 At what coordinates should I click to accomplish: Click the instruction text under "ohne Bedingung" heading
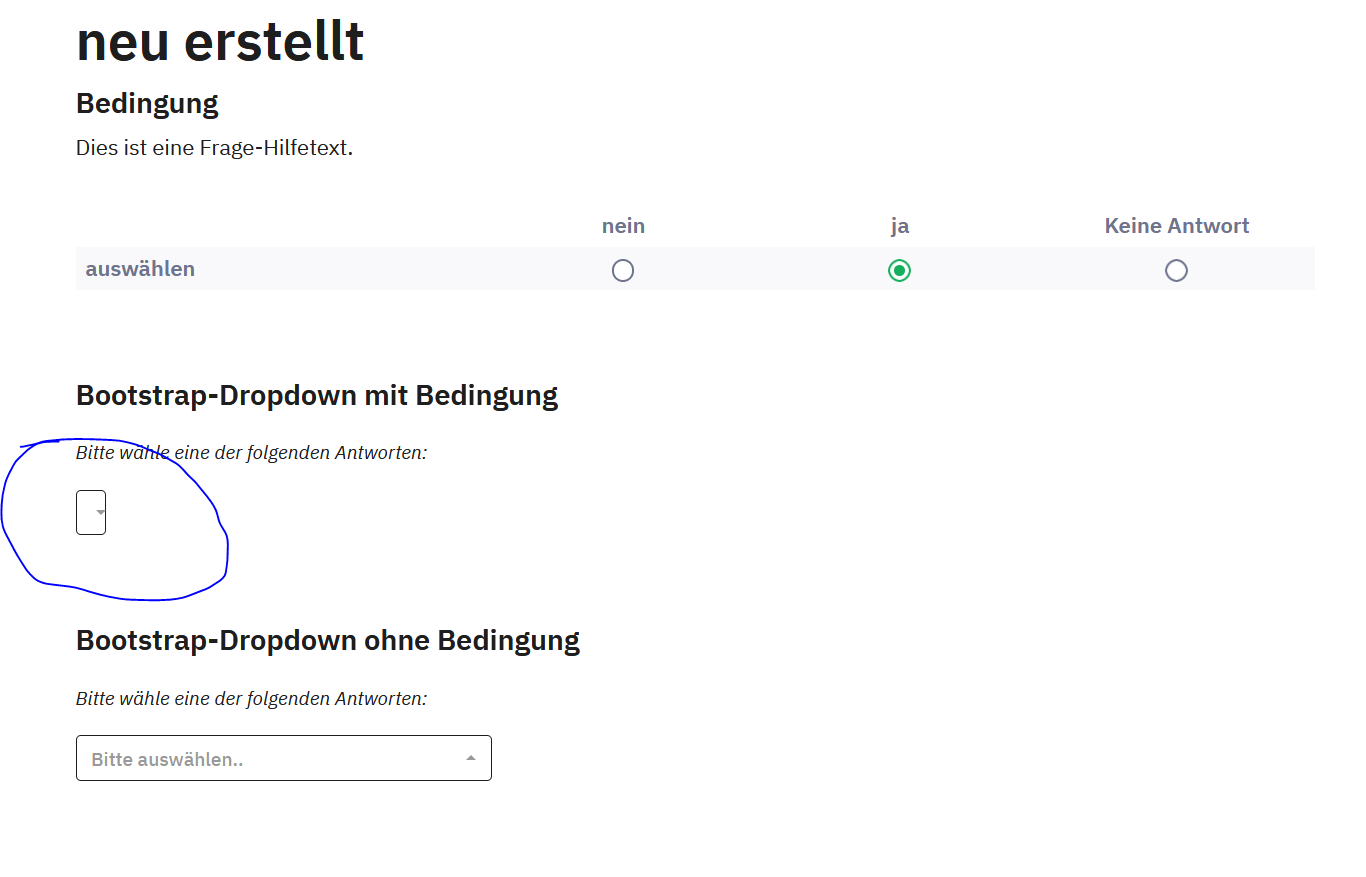(251, 698)
